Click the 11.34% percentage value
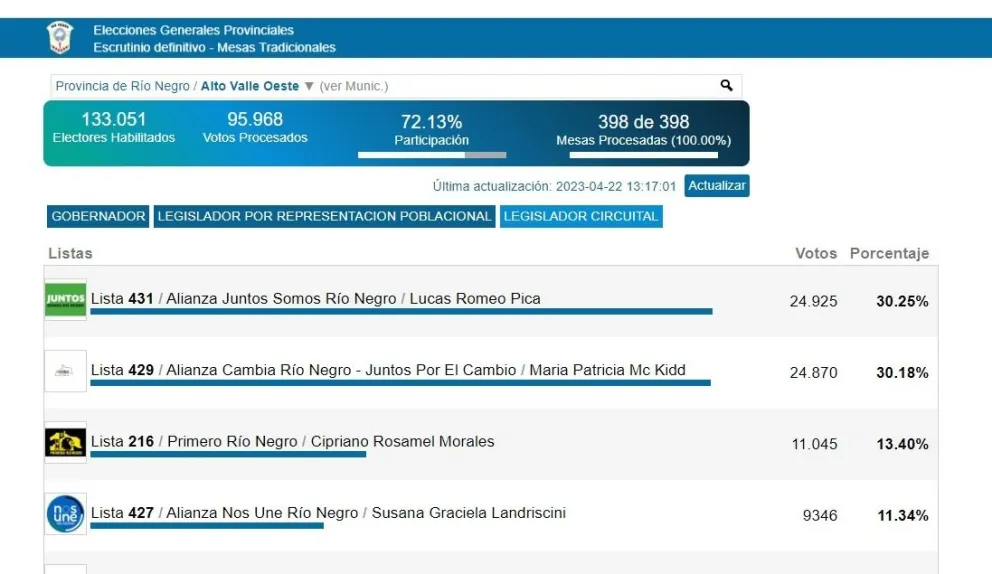Image resolution: width=992 pixels, height=574 pixels. coord(903,516)
